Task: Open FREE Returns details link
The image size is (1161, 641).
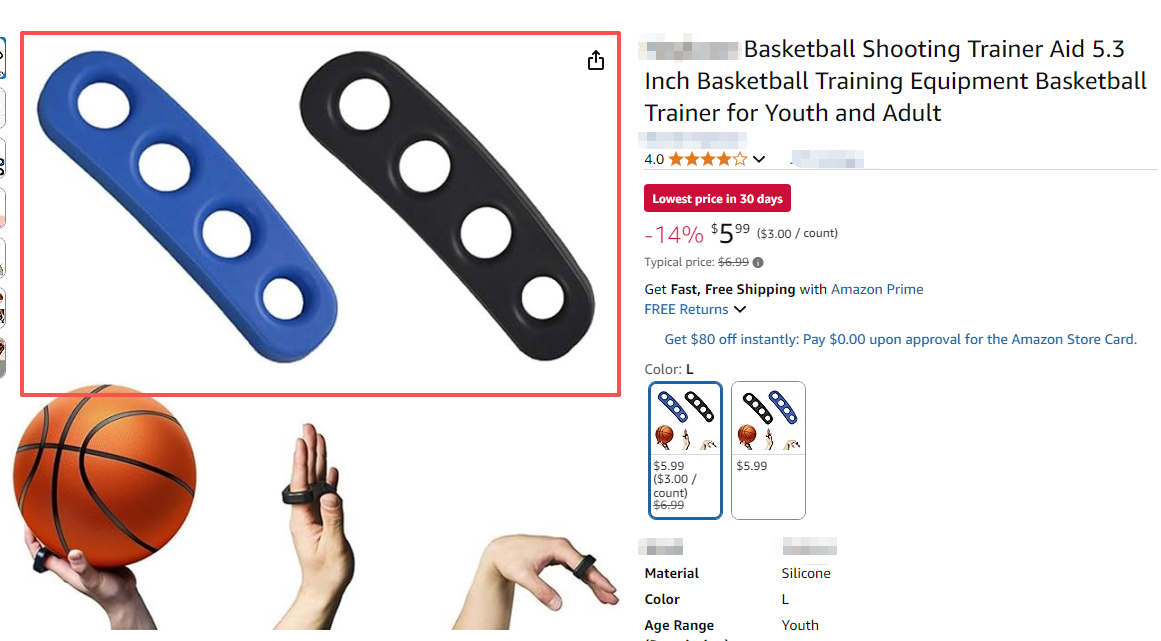Action: click(x=686, y=309)
